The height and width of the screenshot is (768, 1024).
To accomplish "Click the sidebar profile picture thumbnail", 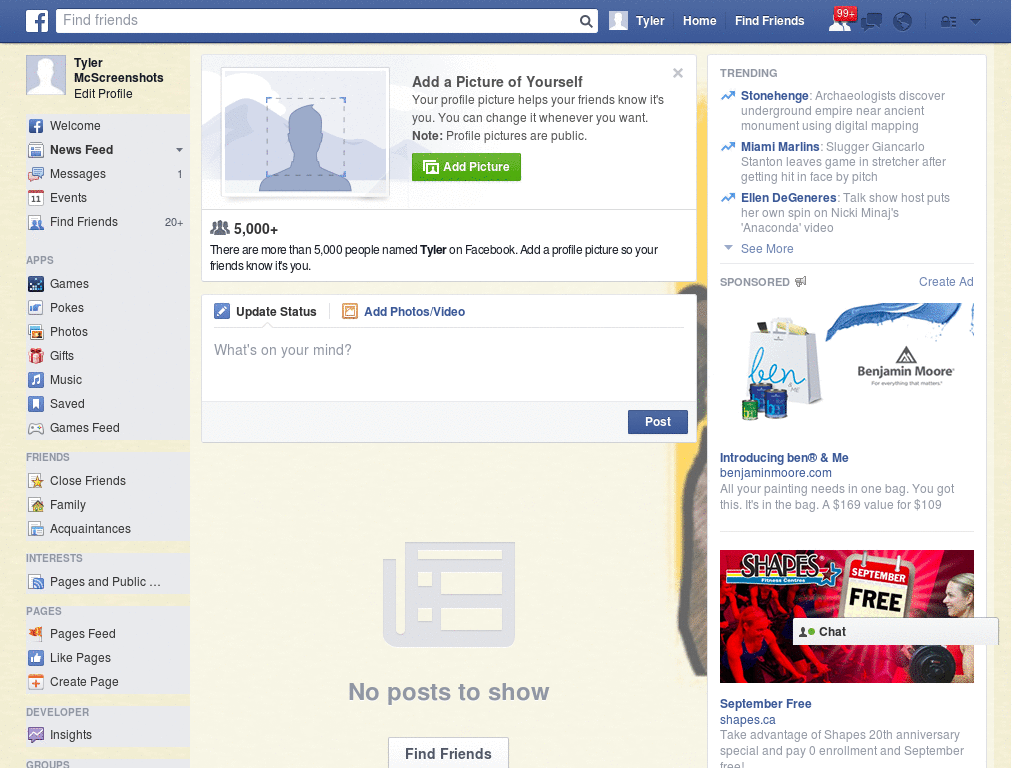I will click(x=46, y=75).
